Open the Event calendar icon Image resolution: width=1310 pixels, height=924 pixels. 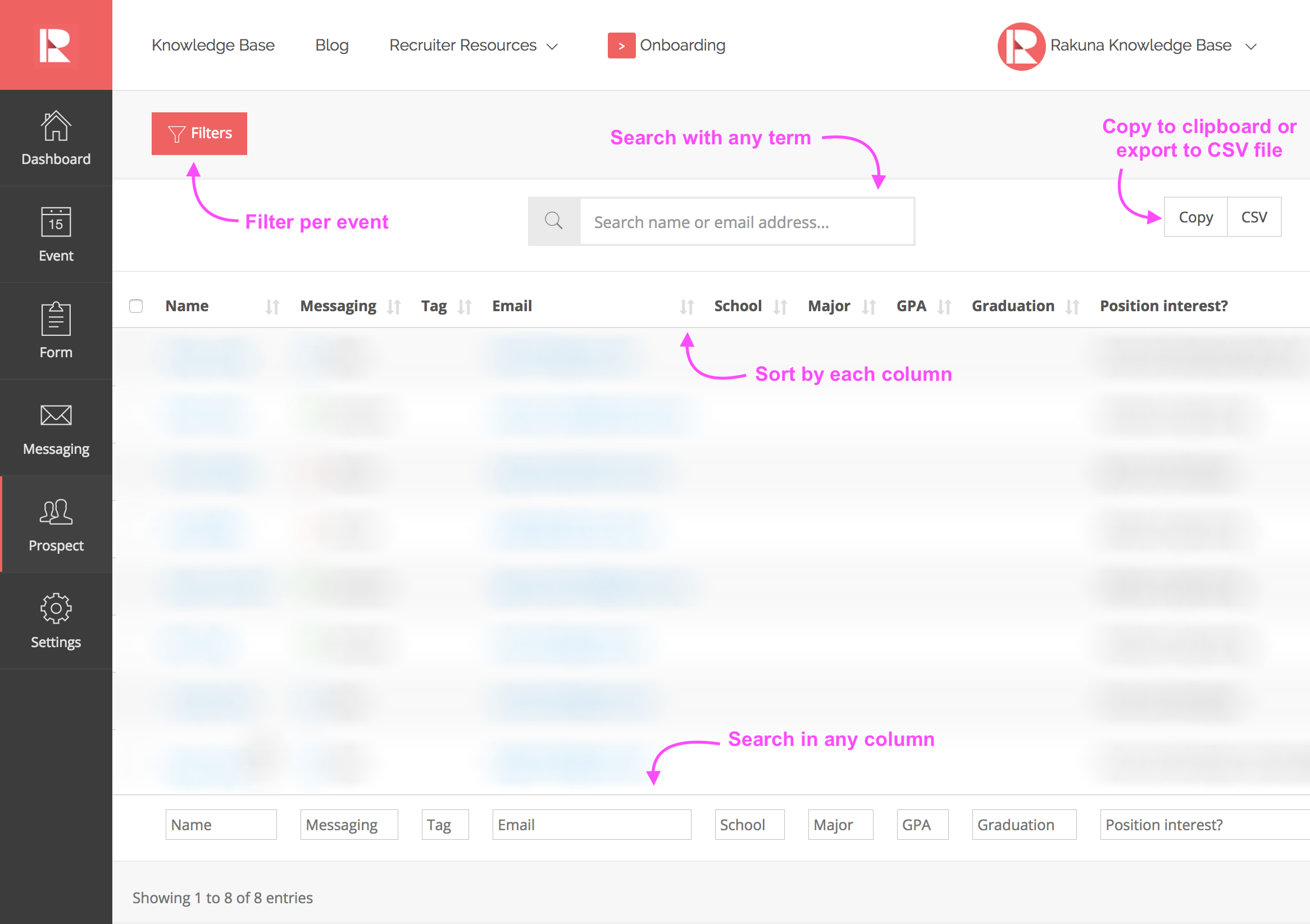(x=56, y=222)
